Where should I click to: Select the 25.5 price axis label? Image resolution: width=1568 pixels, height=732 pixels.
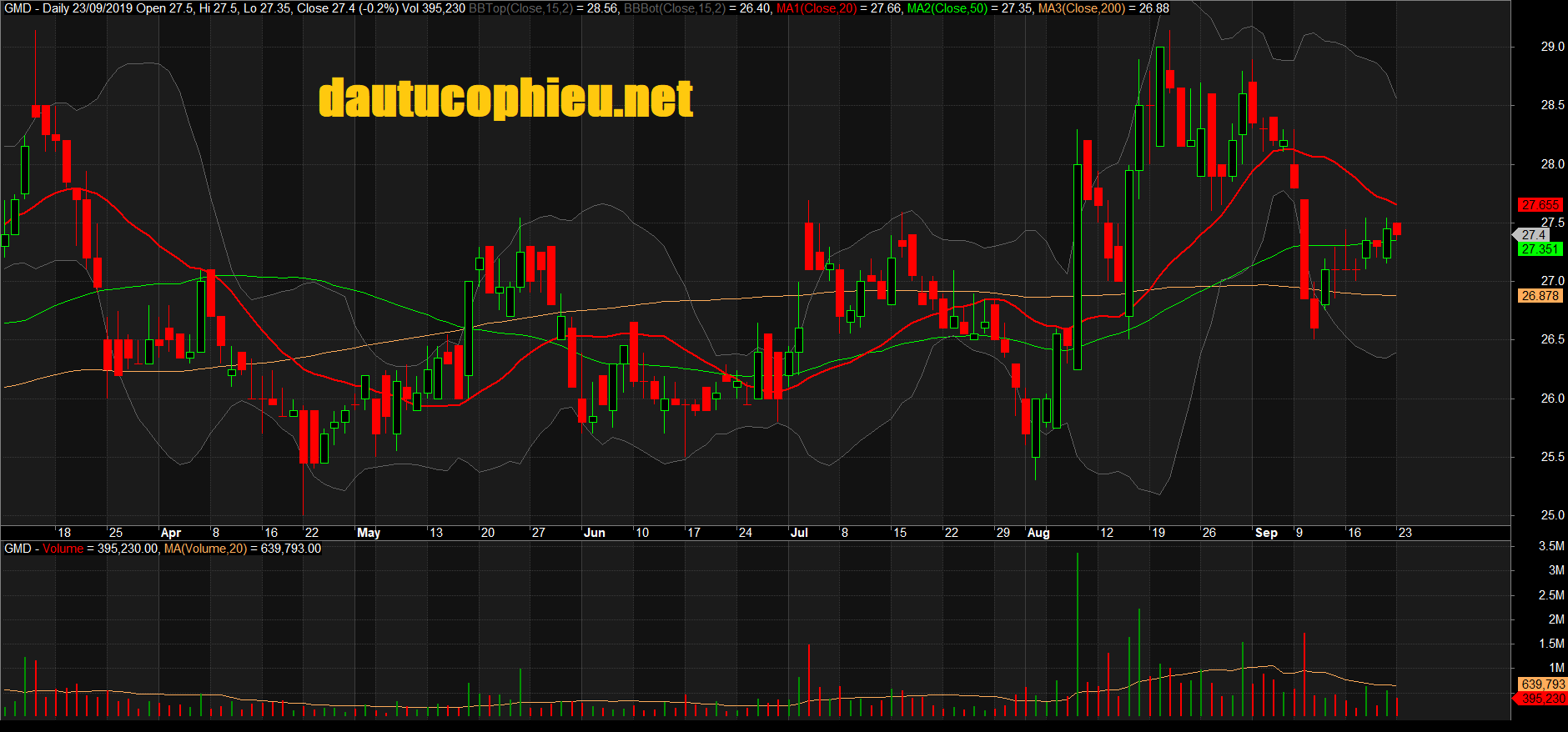1552,457
